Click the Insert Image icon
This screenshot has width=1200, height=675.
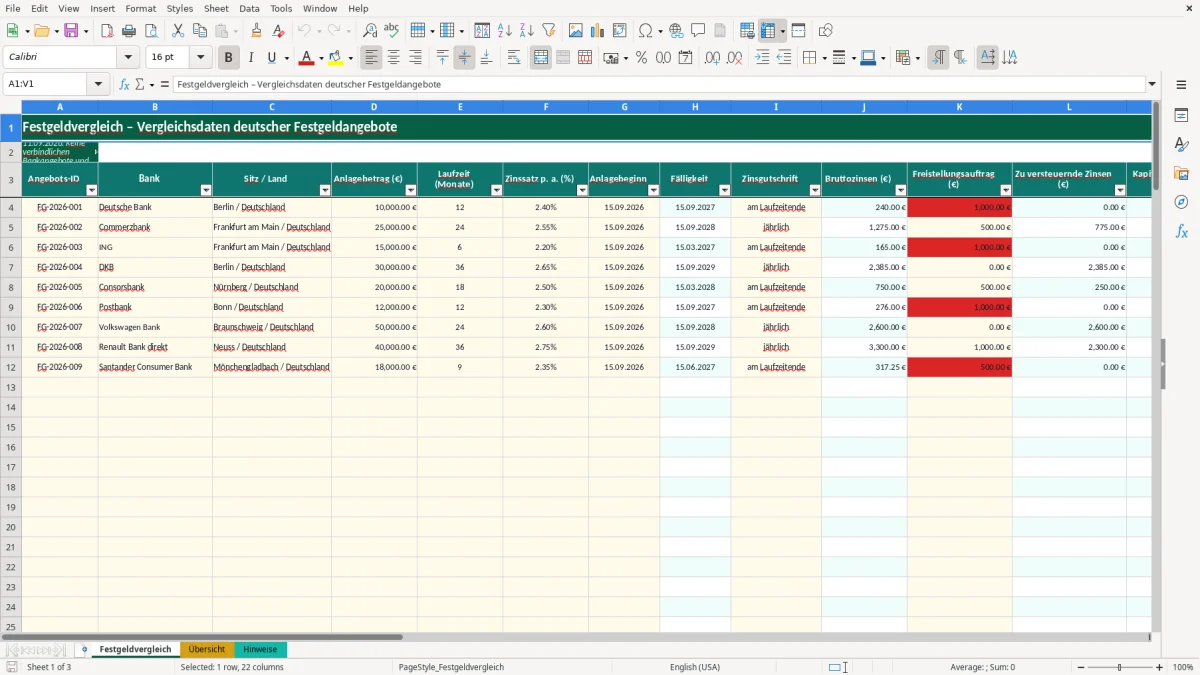(x=576, y=31)
